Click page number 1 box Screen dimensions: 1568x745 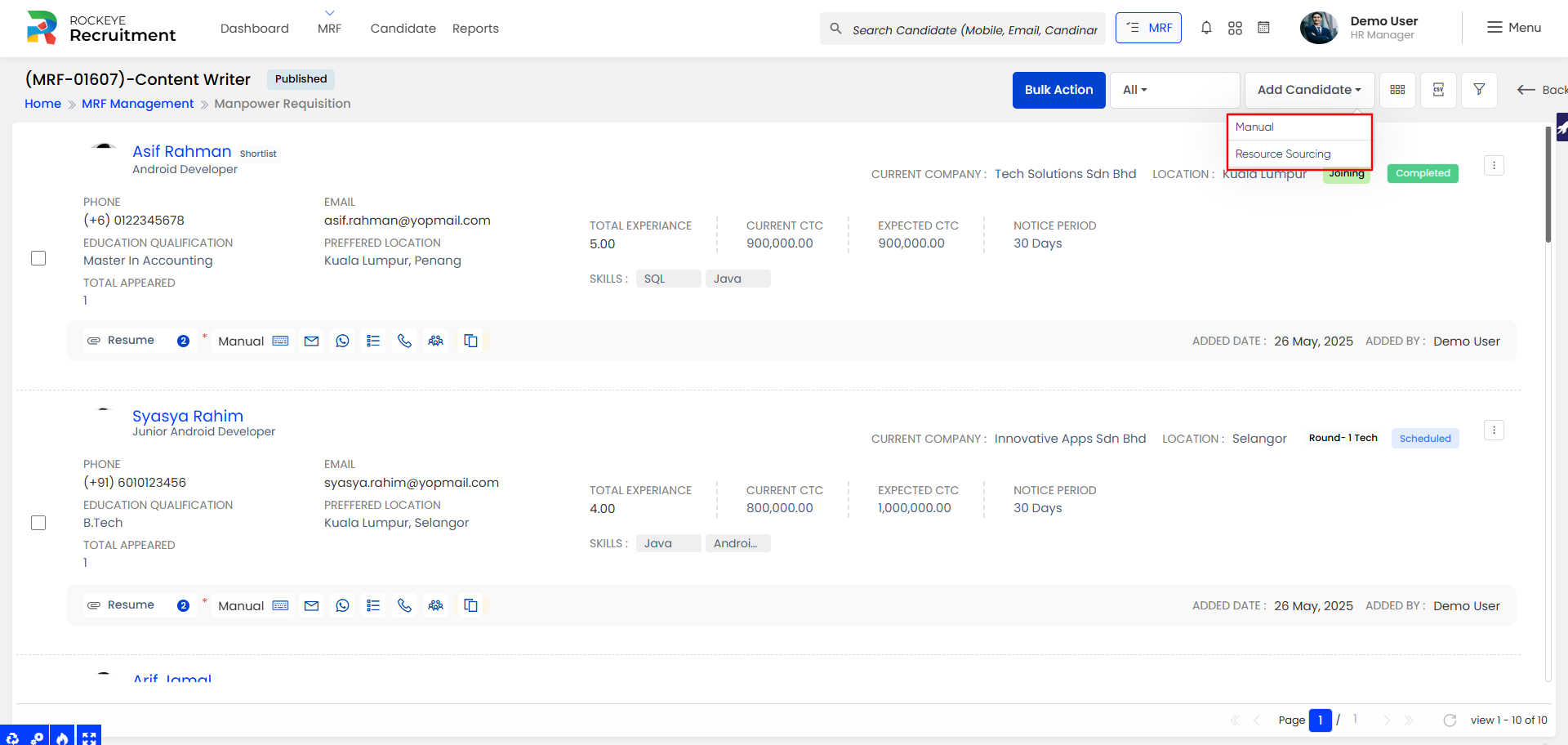click(x=1320, y=720)
